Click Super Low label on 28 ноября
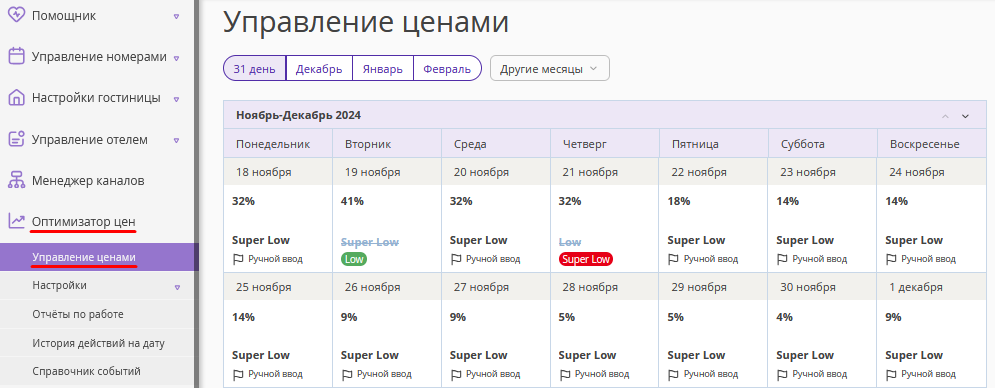The width and height of the screenshot is (995, 388). [x=588, y=355]
